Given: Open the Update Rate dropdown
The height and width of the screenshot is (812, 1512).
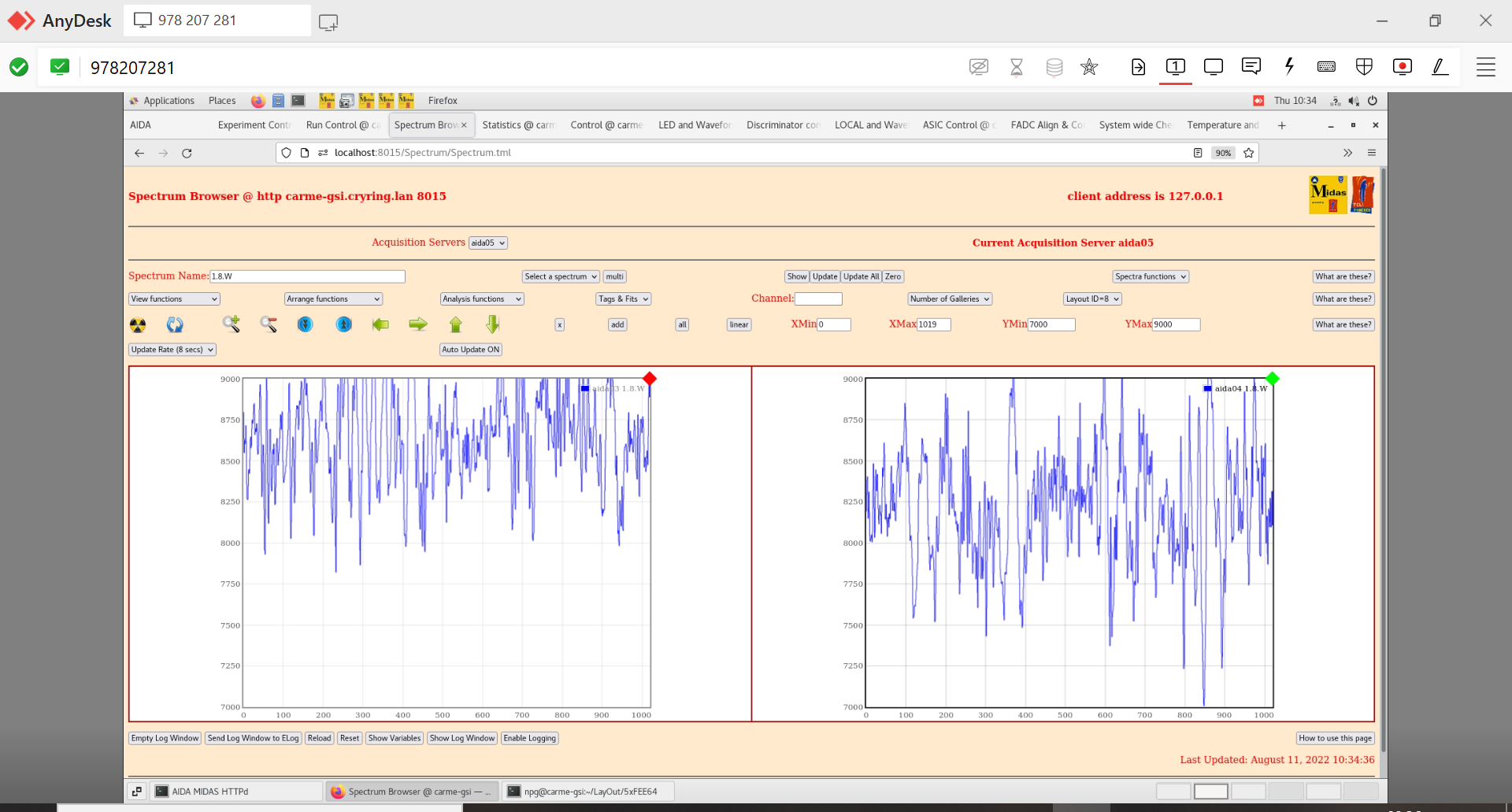Looking at the screenshot, I should tap(172, 350).
